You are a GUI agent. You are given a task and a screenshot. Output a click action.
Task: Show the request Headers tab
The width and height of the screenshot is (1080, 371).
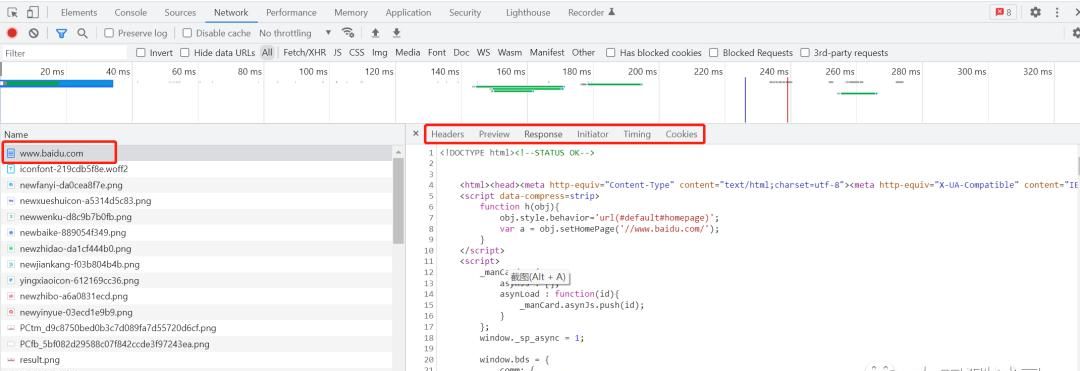(x=448, y=134)
